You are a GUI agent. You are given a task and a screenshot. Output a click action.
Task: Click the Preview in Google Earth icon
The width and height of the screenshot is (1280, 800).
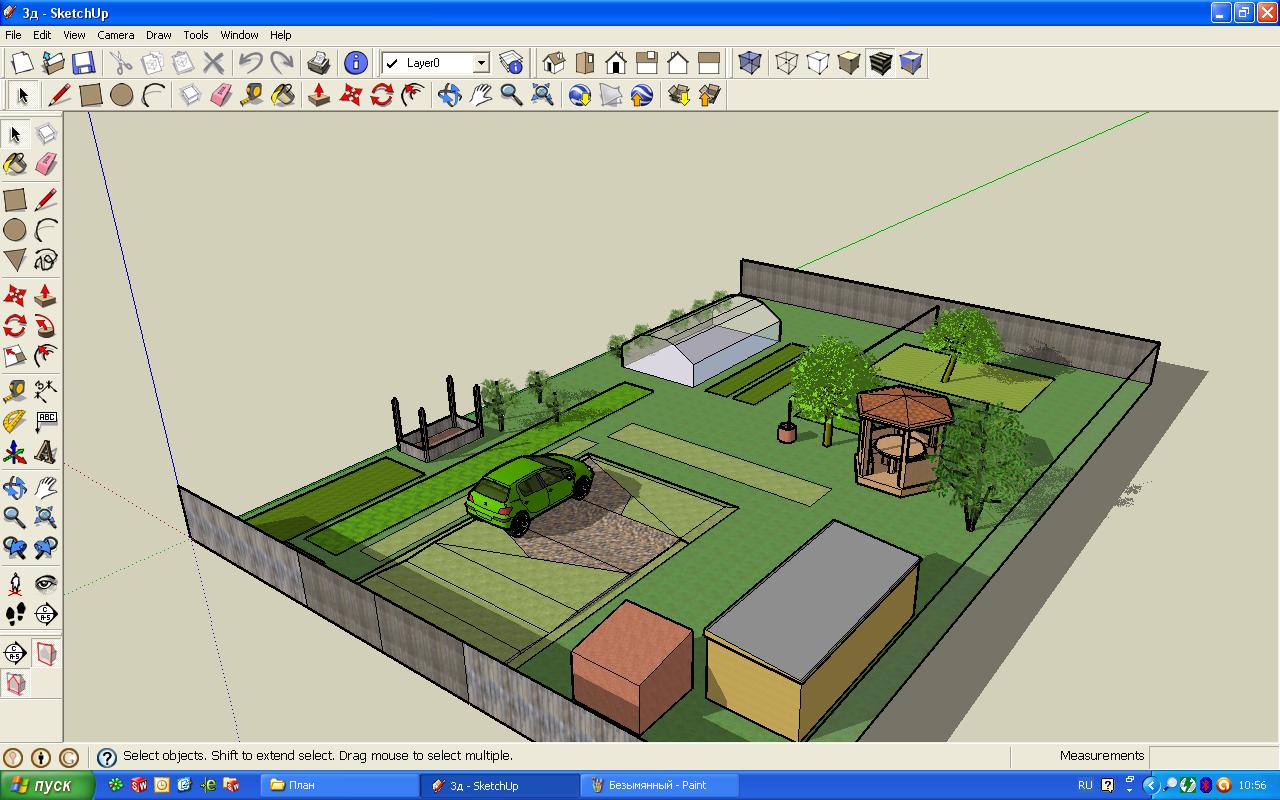(642, 95)
